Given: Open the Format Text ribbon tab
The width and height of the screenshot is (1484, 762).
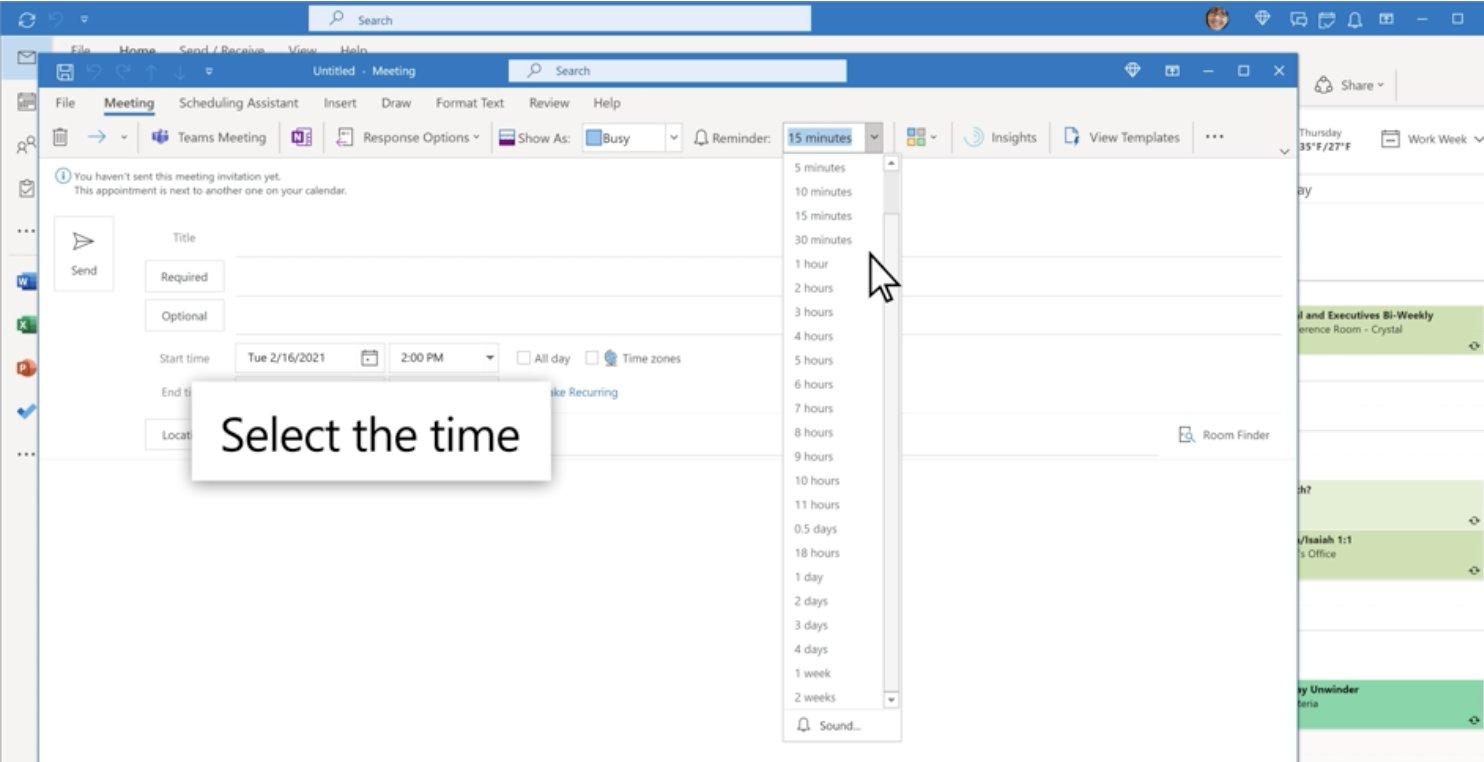Looking at the screenshot, I should [467, 102].
